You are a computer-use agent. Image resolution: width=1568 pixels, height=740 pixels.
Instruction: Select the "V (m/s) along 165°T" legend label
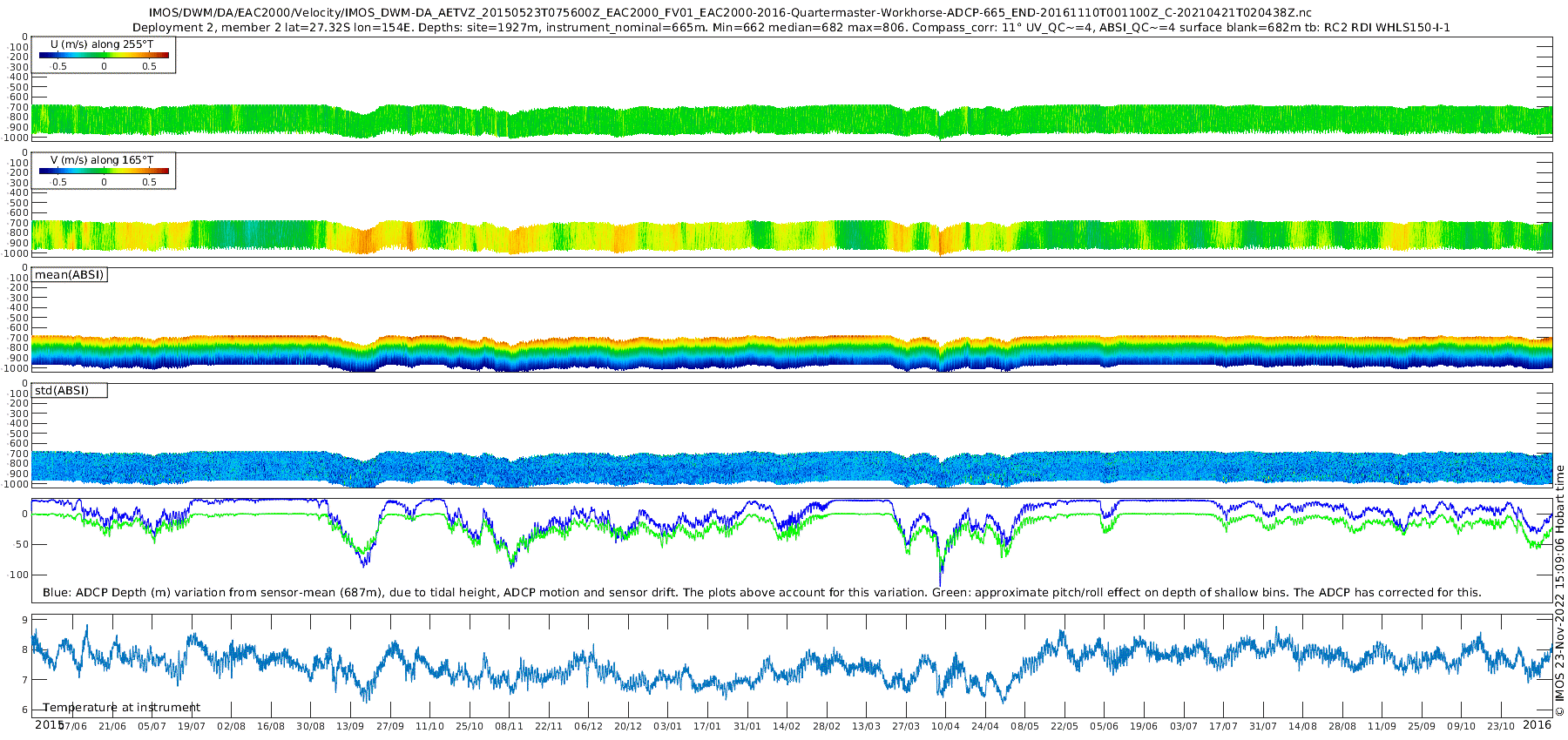tap(102, 159)
